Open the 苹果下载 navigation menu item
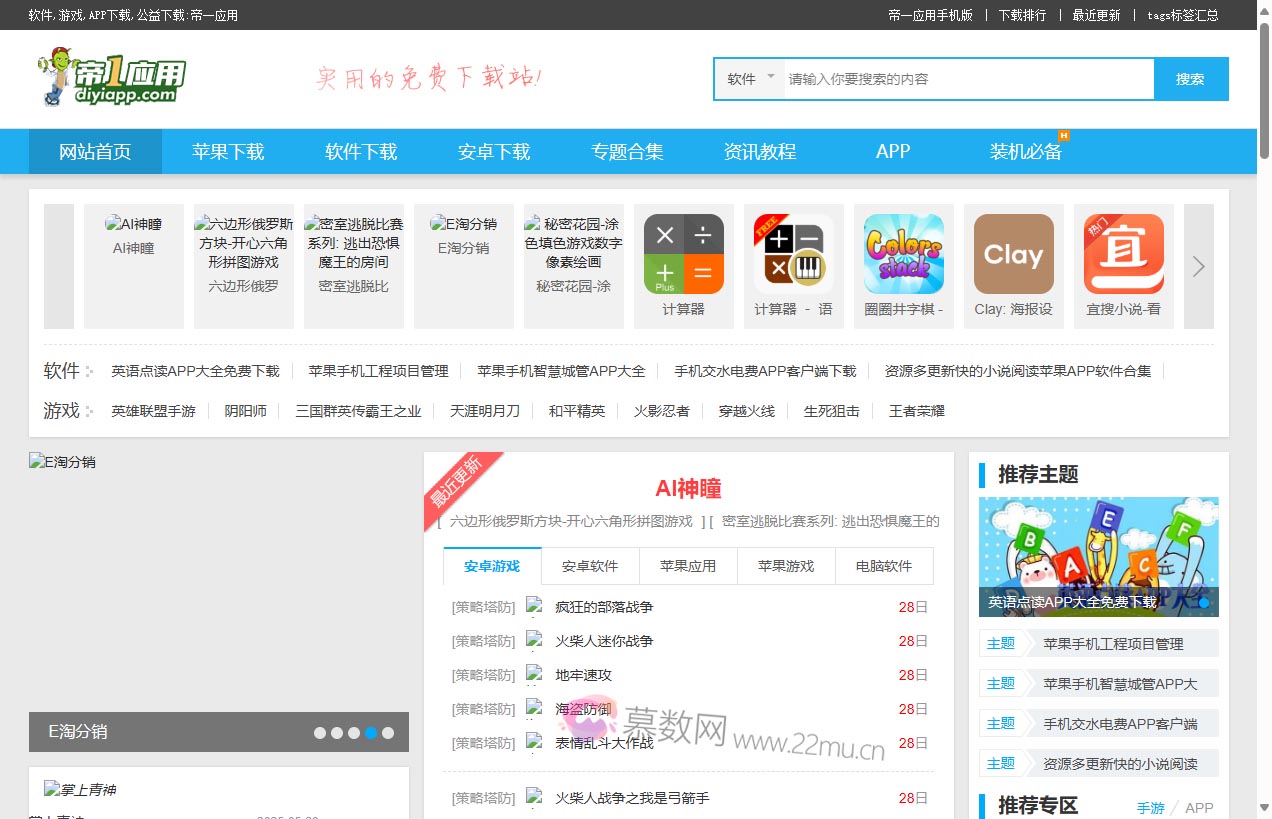Image resolution: width=1272 pixels, height=819 pixels. [x=228, y=152]
